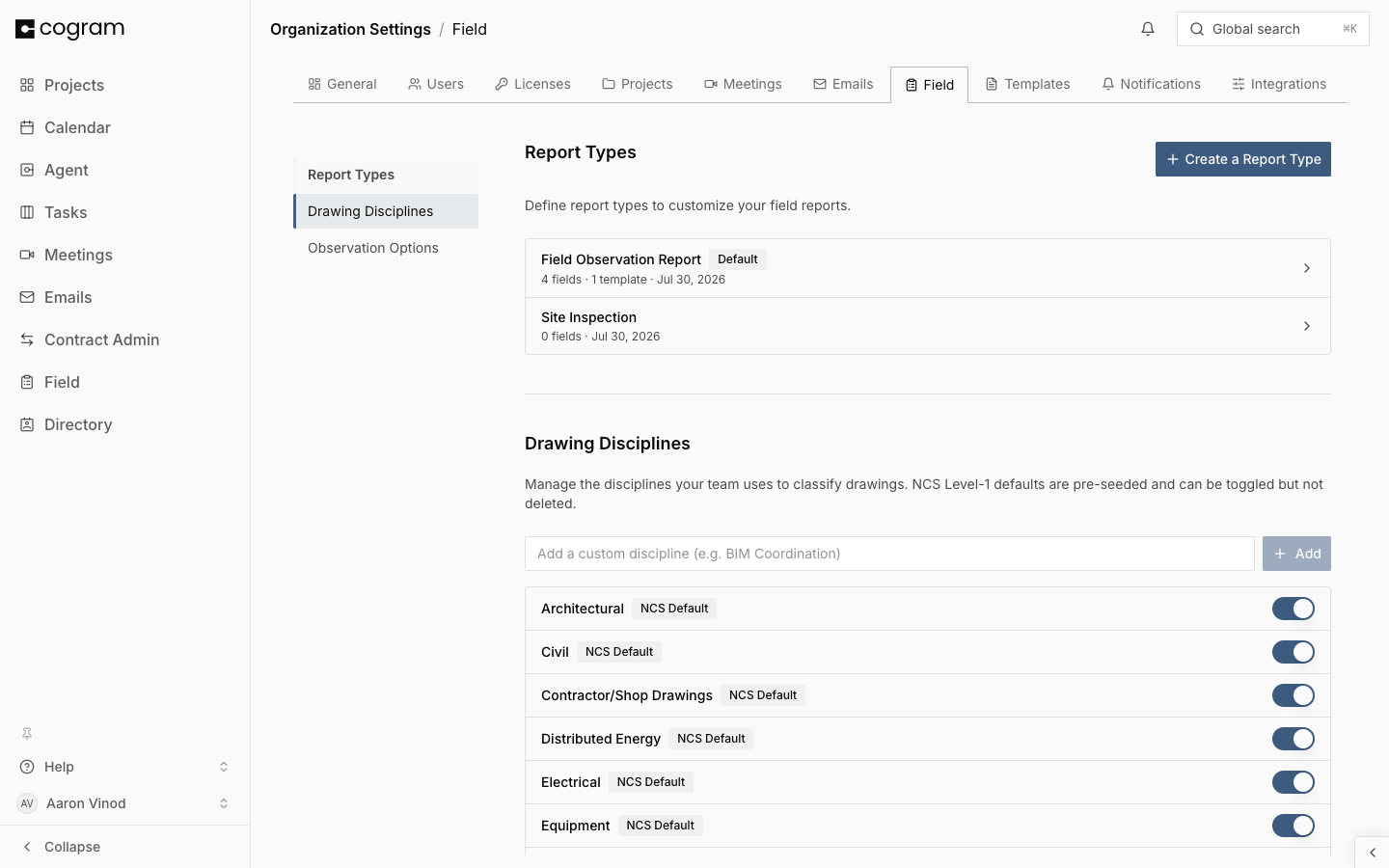Click the Agent sidebar icon

coord(27,170)
